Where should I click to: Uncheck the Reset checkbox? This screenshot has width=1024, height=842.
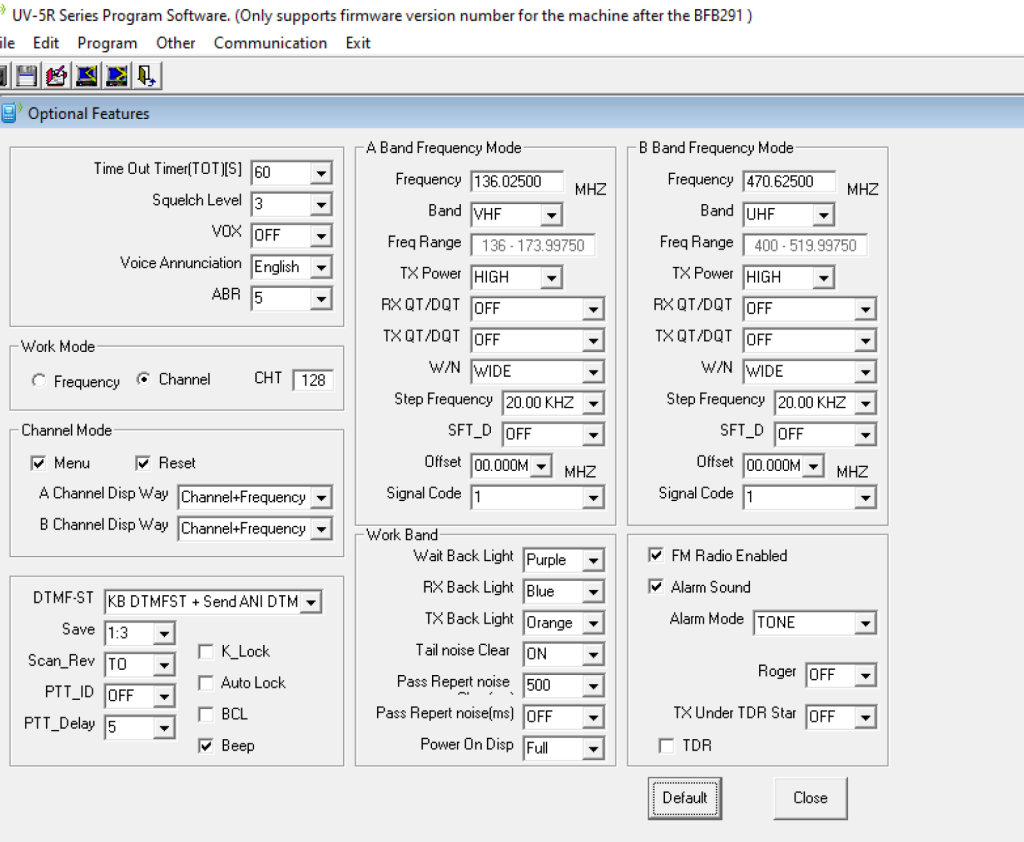point(143,463)
